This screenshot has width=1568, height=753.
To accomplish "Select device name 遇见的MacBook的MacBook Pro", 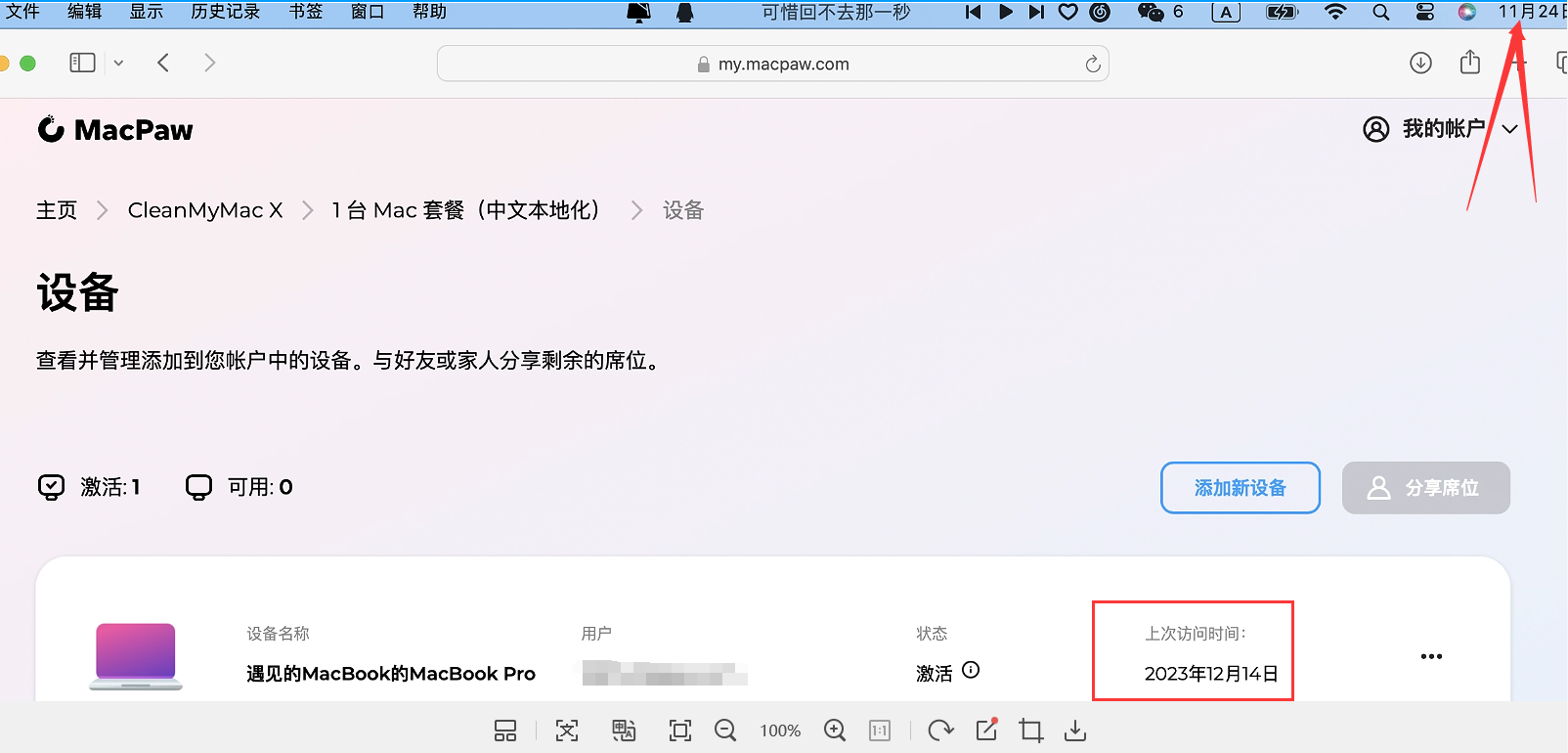I will pyautogui.click(x=391, y=674).
